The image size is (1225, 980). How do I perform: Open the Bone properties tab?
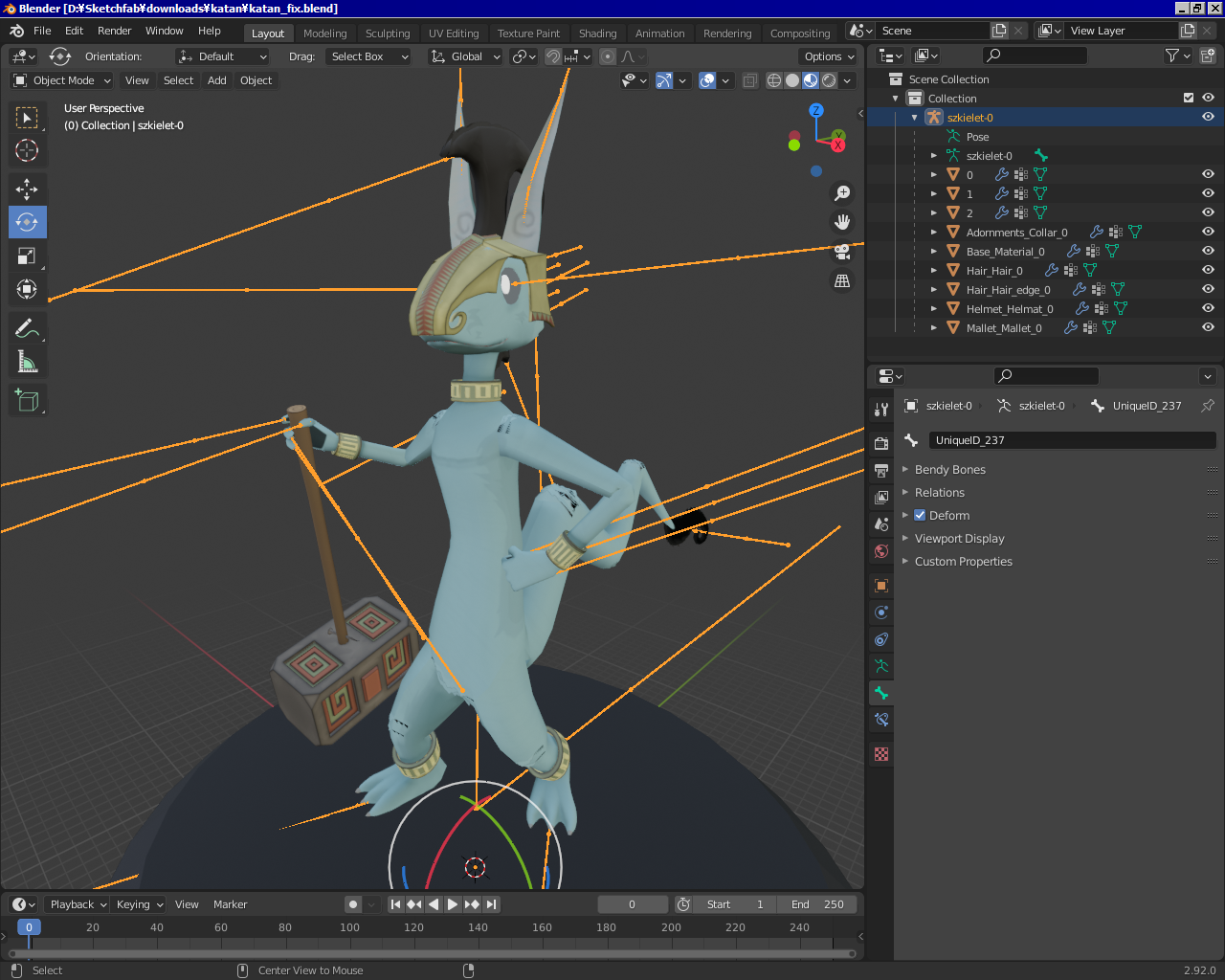[881, 693]
